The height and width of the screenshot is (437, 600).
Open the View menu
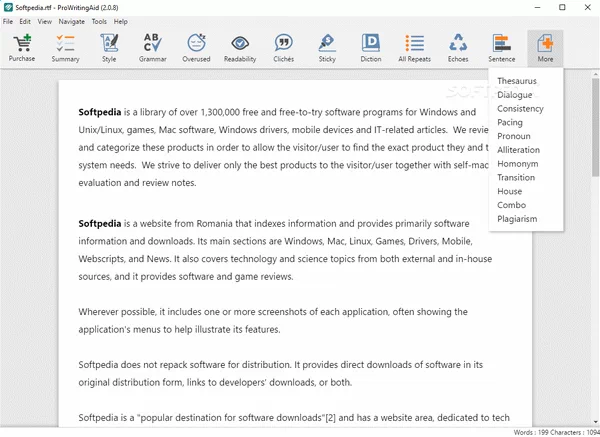coord(44,21)
